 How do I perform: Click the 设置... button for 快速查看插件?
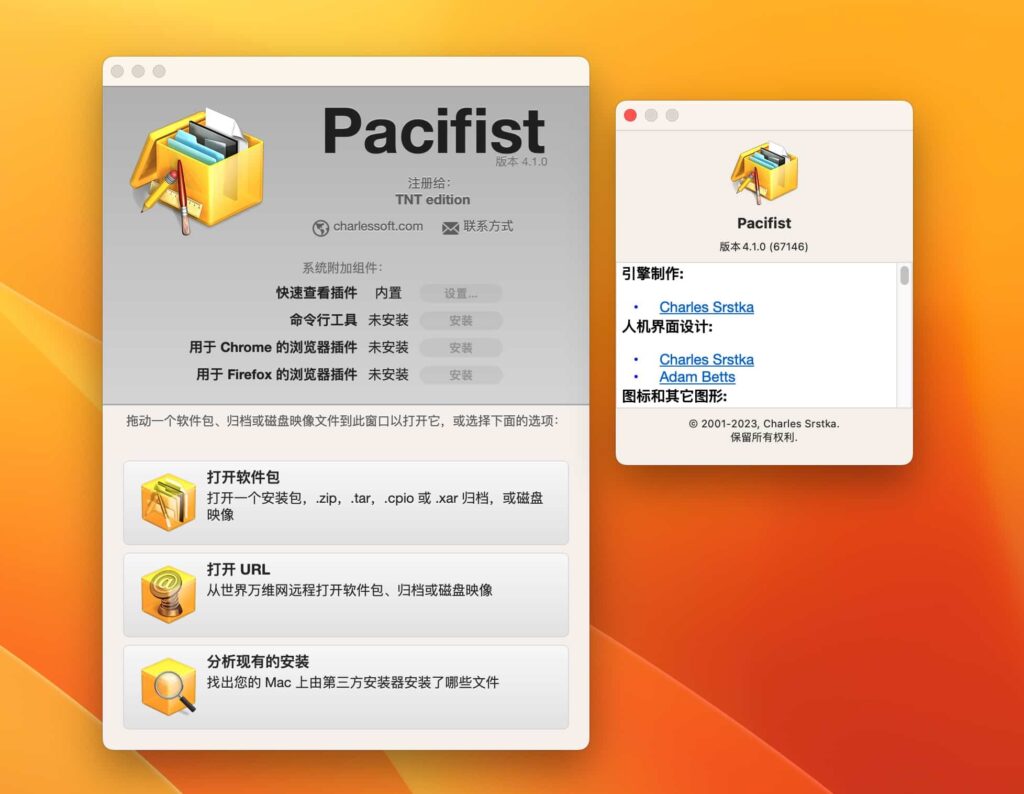point(461,293)
